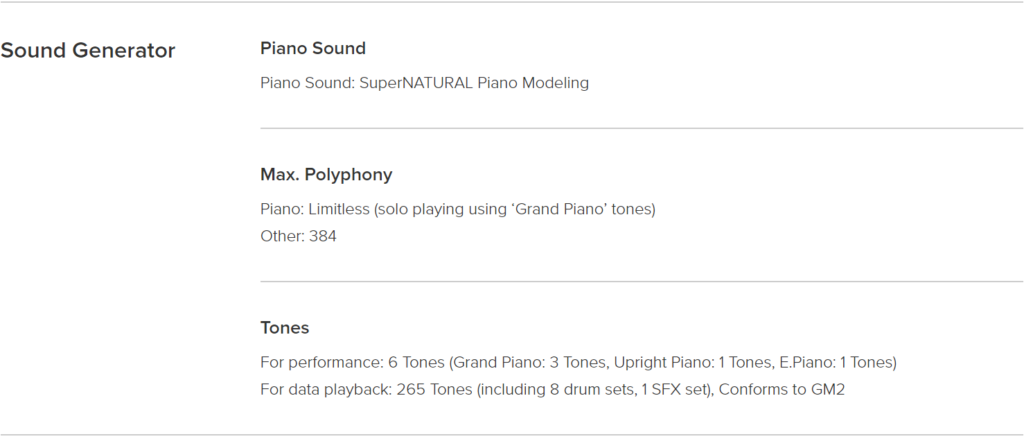Select the SuperNATURAL Piano Modeling text line
Viewport: 1024px width, 448px height.
424,83
